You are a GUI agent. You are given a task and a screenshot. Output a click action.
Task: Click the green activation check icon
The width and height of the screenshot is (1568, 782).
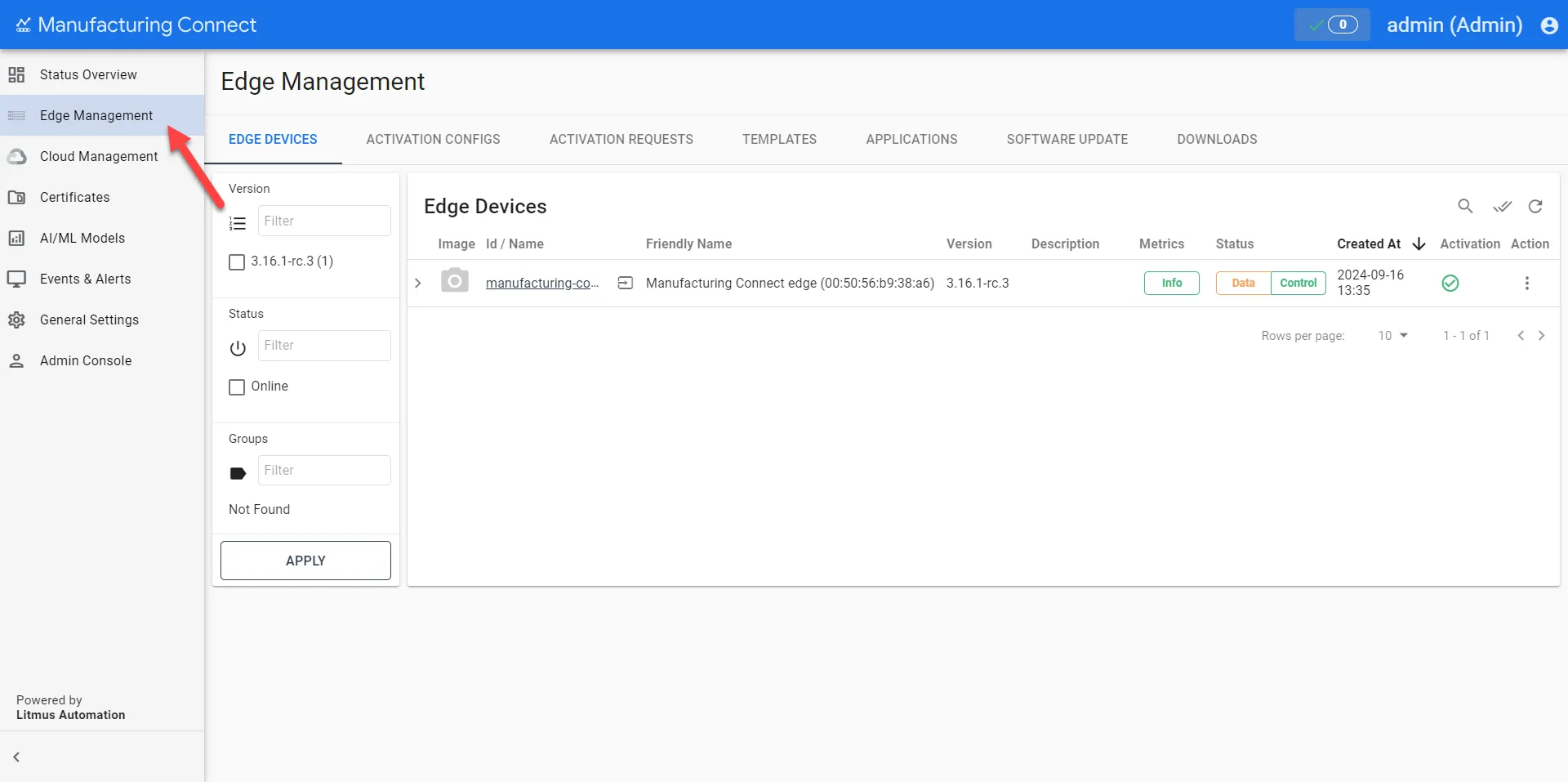click(1450, 283)
